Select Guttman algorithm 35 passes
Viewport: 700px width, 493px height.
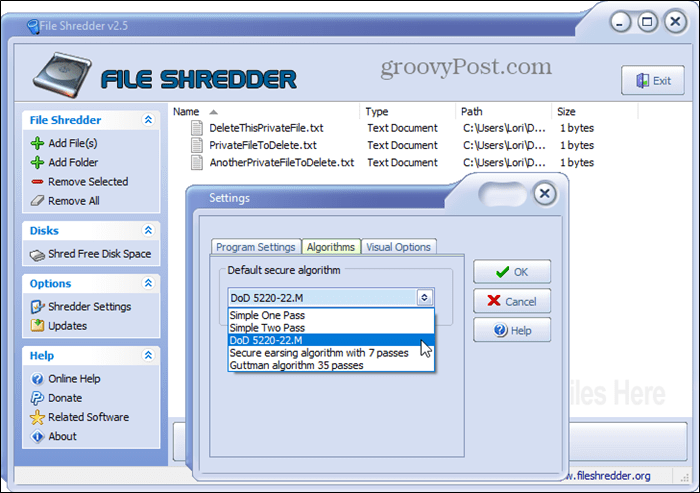click(331, 365)
